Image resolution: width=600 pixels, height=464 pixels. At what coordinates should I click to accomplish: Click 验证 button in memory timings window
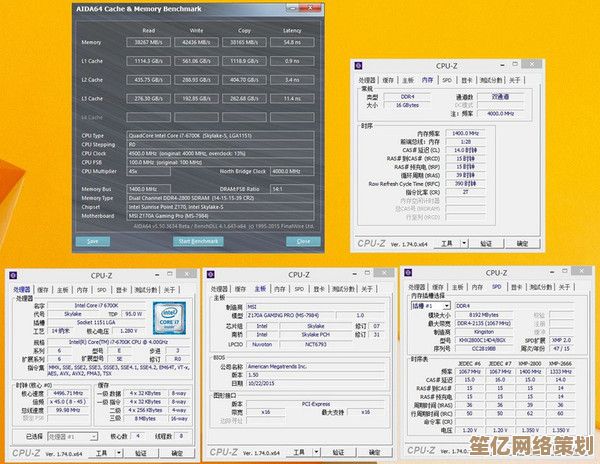point(486,243)
